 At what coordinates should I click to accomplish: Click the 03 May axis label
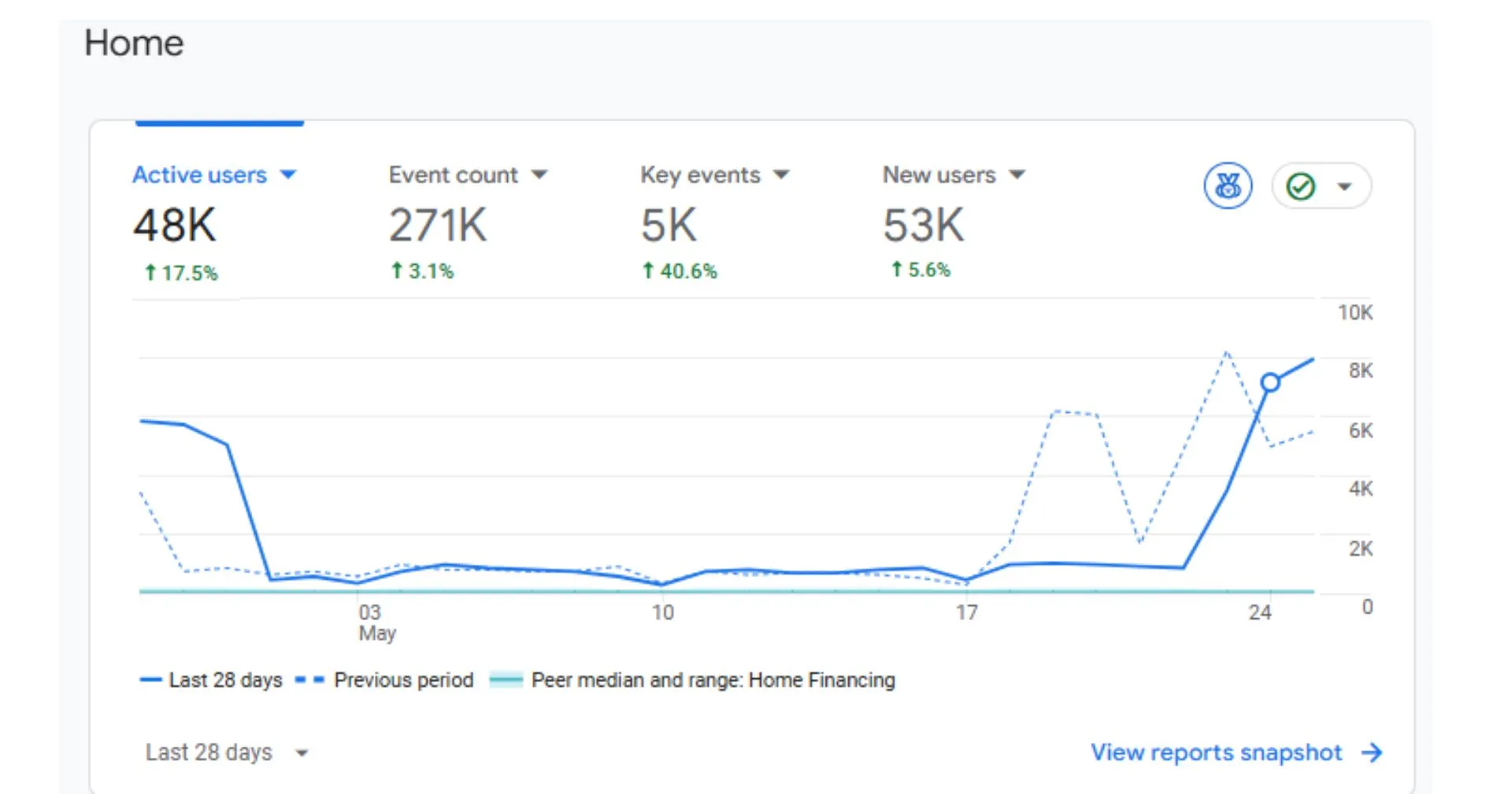coord(376,622)
